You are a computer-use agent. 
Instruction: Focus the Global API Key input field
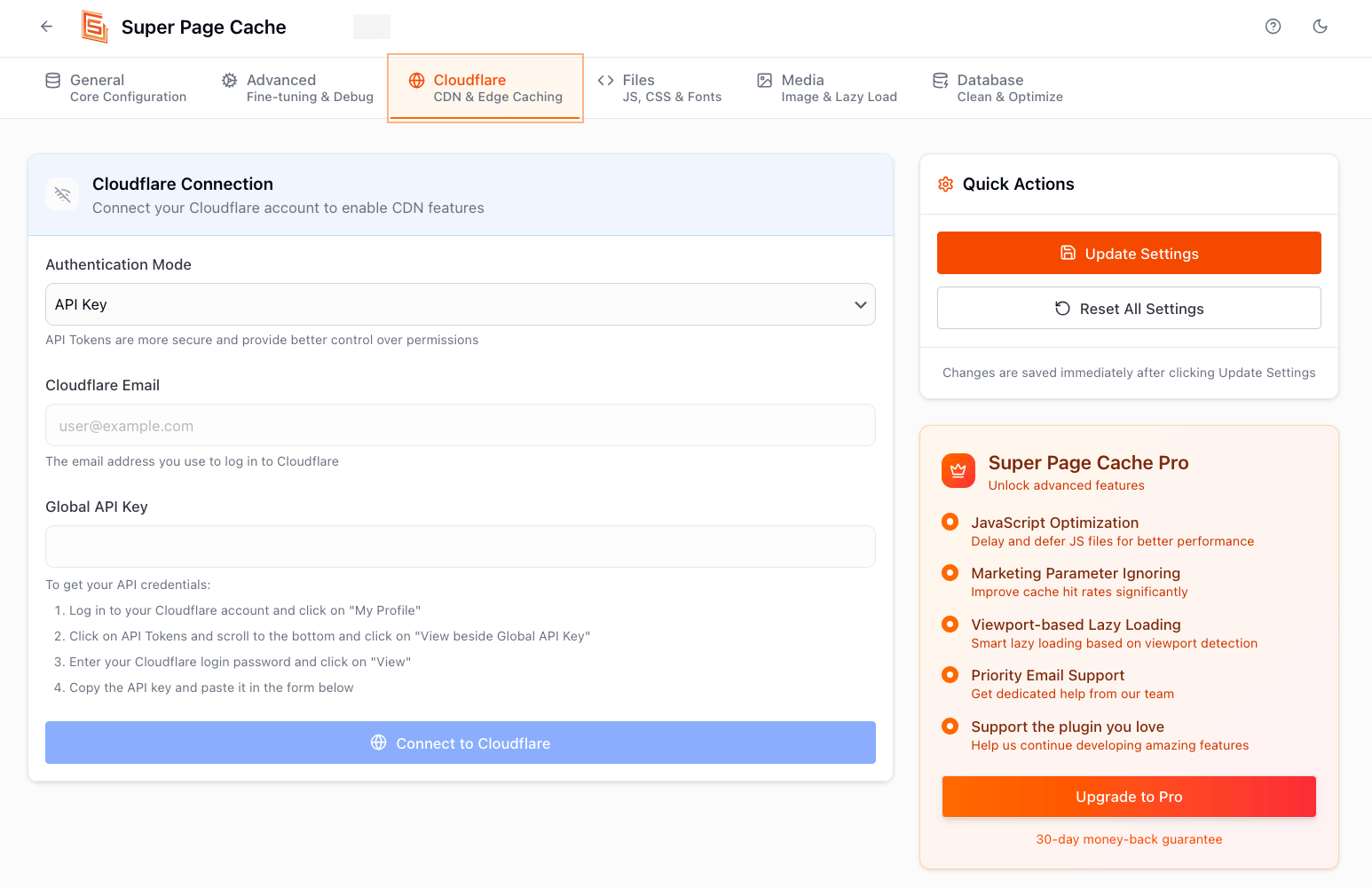click(x=461, y=546)
